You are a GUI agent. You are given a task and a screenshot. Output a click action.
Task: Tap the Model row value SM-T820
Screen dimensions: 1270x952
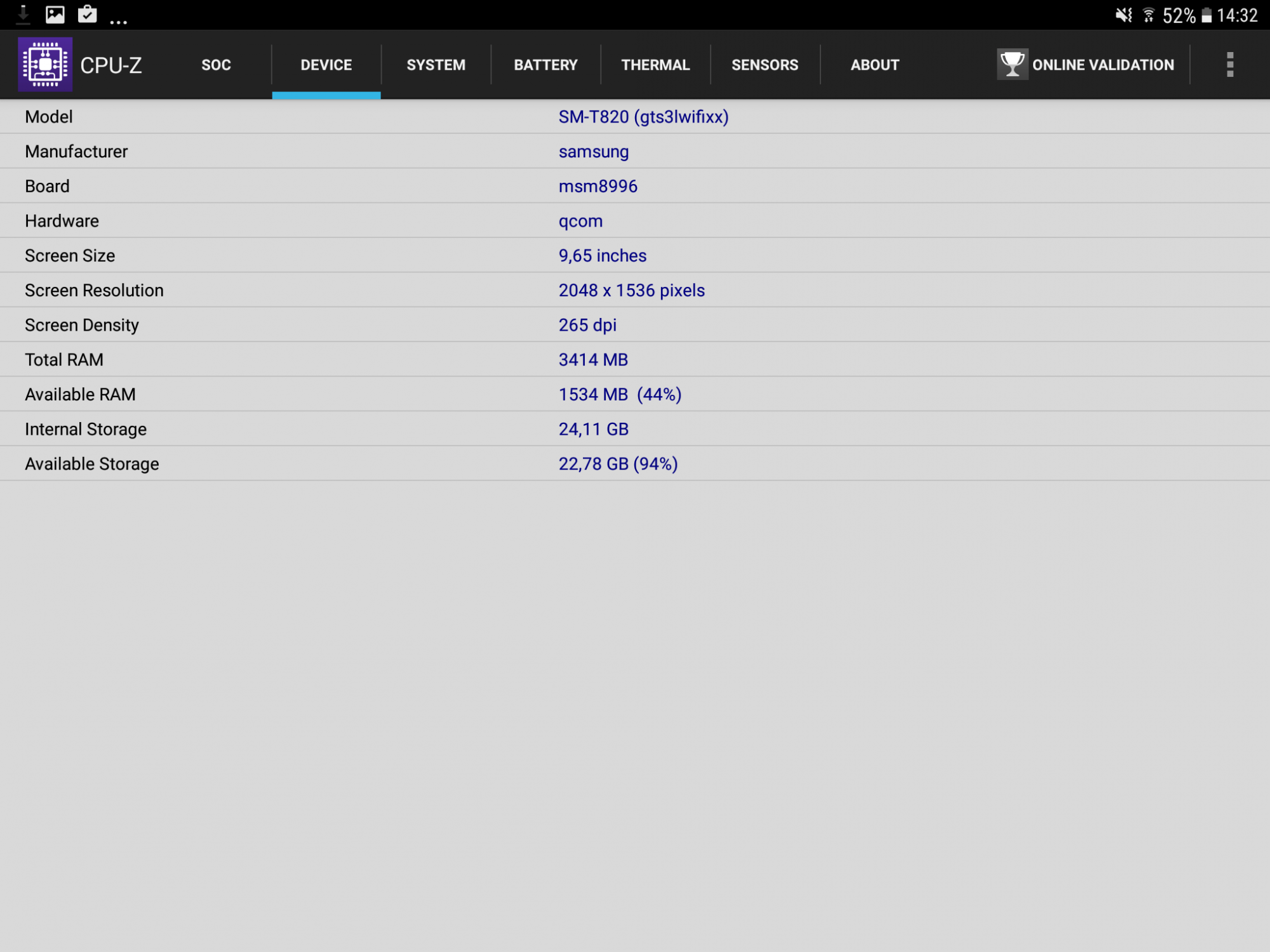pos(643,117)
